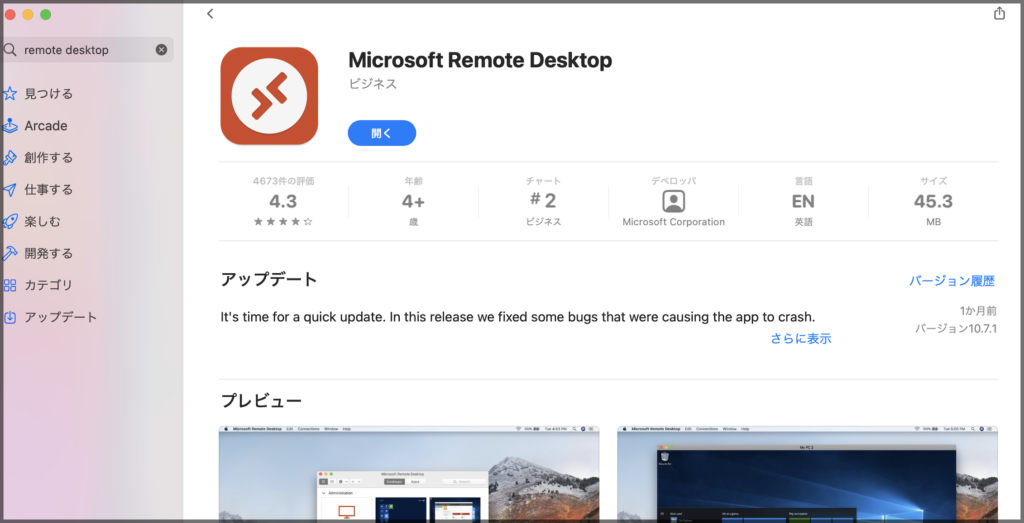Click the アップデート section heading
1024x523 pixels.
pyautogui.click(x=269, y=279)
